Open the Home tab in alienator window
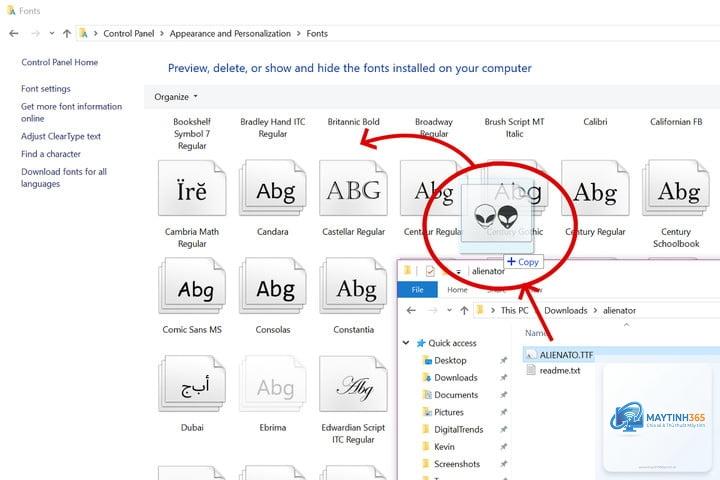This screenshot has width=720, height=480. coord(457,290)
